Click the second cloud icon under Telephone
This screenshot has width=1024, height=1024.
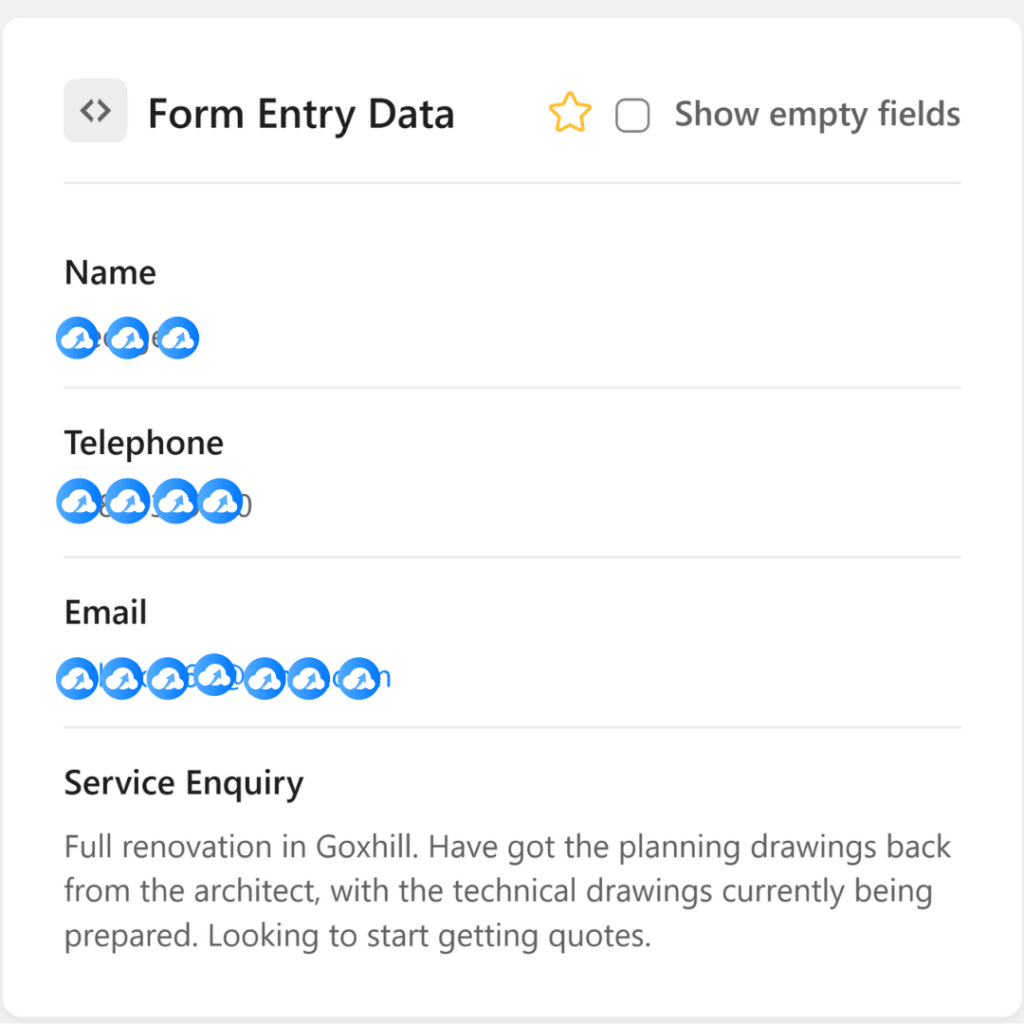pyautogui.click(x=127, y=501)
